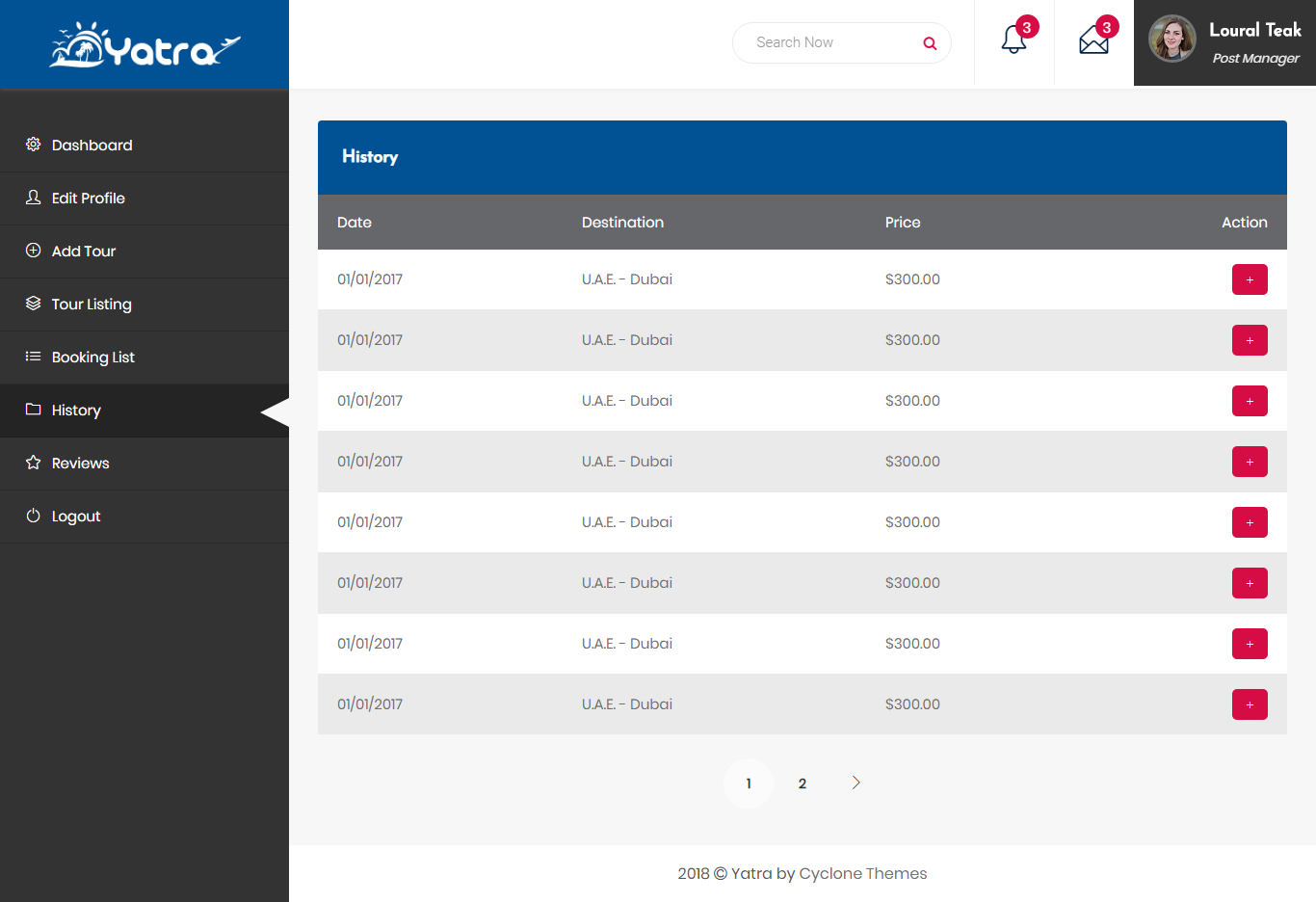Screen dimensions: 1316x902
Task: Go to next page using the chevron arrow
Action: (x=855, y=783)
